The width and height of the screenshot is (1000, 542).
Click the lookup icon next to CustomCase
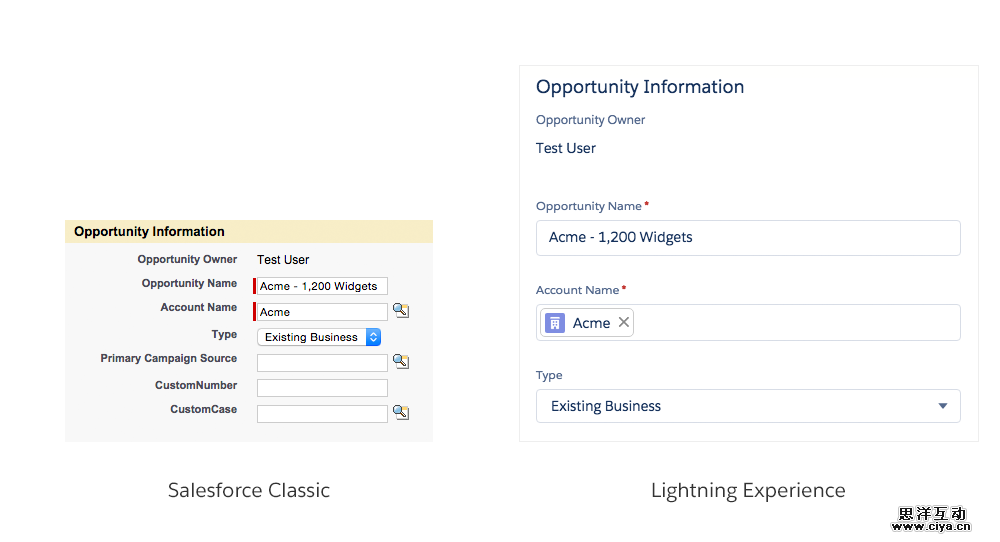[x=400, y=412]
